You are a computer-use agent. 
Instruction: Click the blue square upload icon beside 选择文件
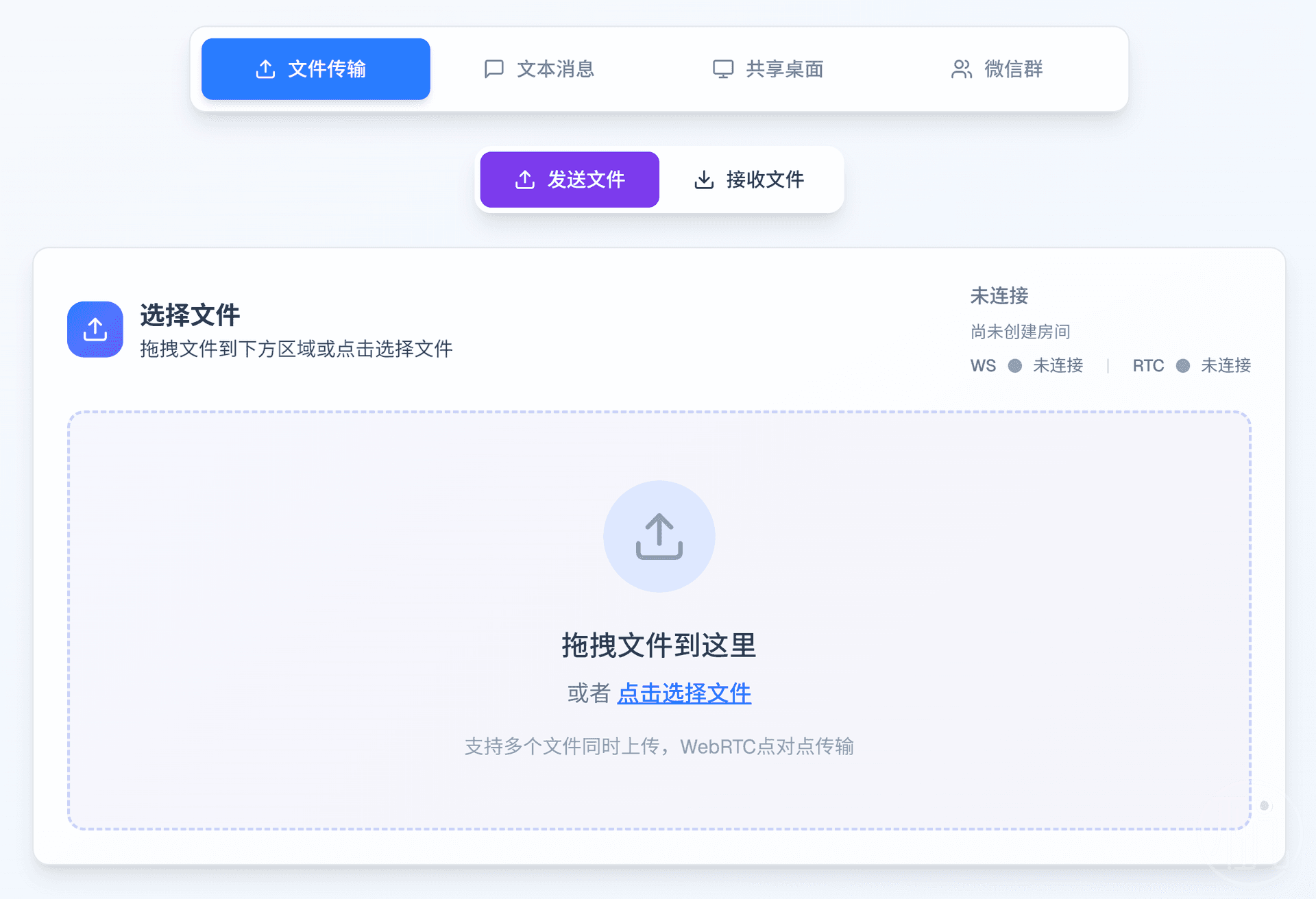[x=95, y=330]
